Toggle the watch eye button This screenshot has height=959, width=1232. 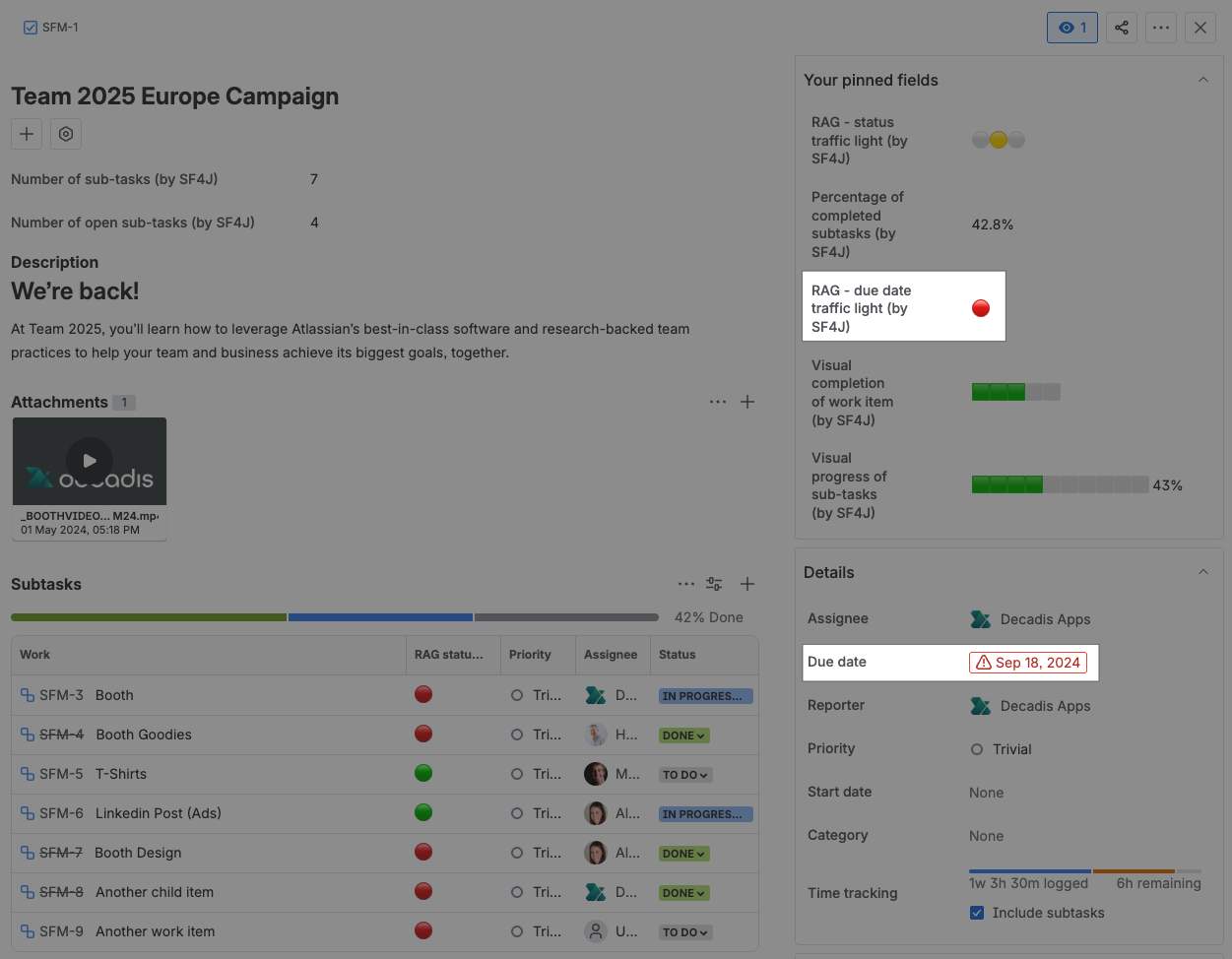point(1071,28)
